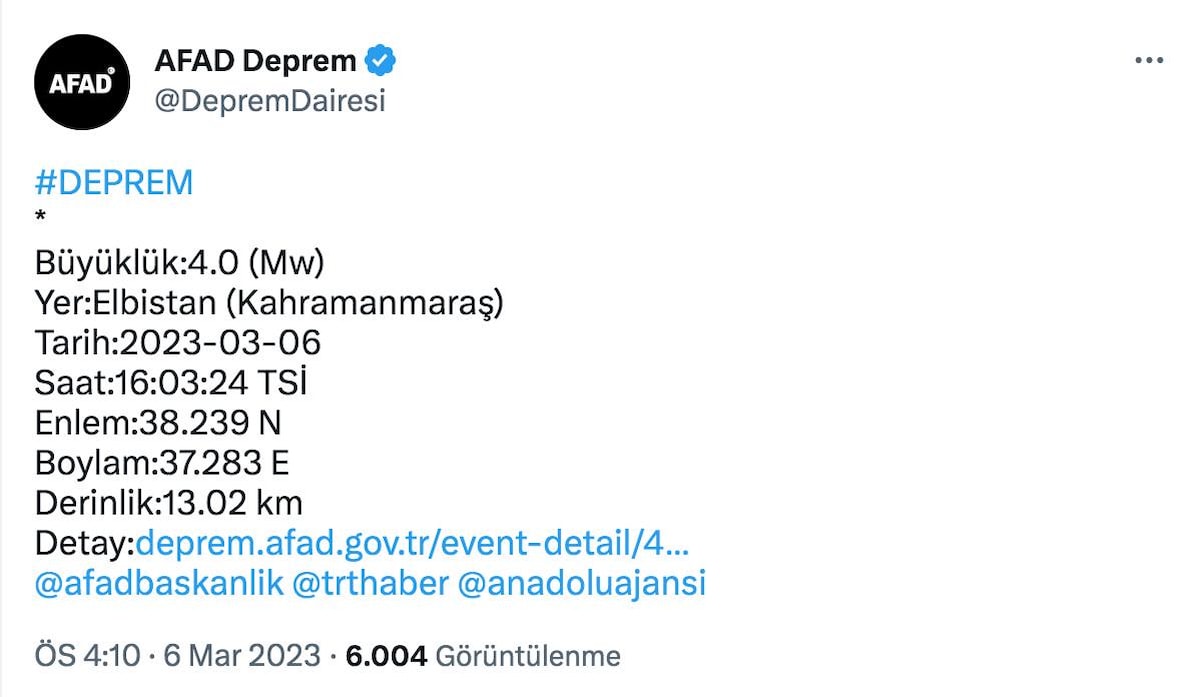Click the AFAD profile avatar
Screen dimensions: 1200x697
pos(82,82)
